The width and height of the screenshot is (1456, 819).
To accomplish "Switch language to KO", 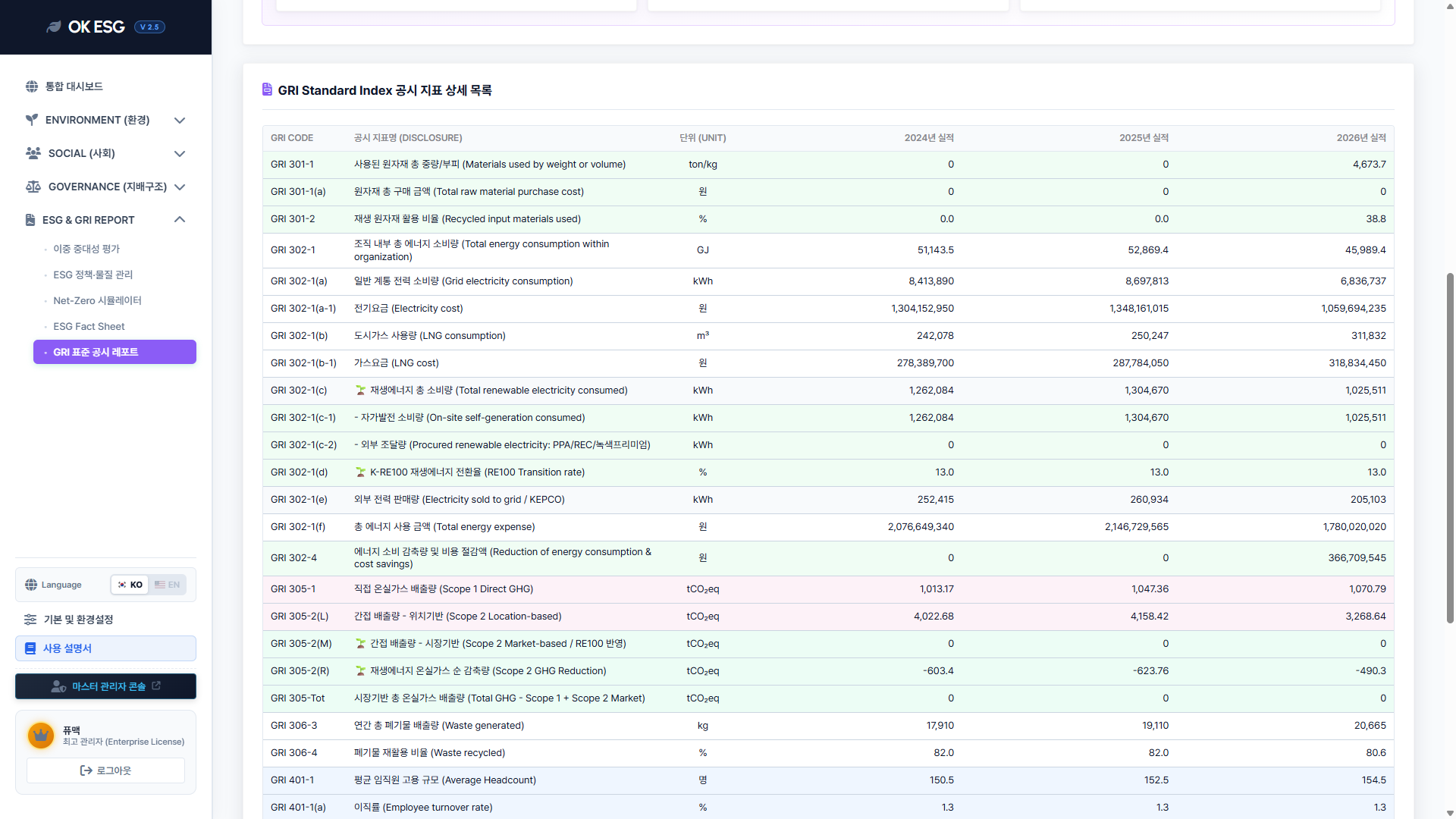I will pyautogui.click(x=130, y=585).
